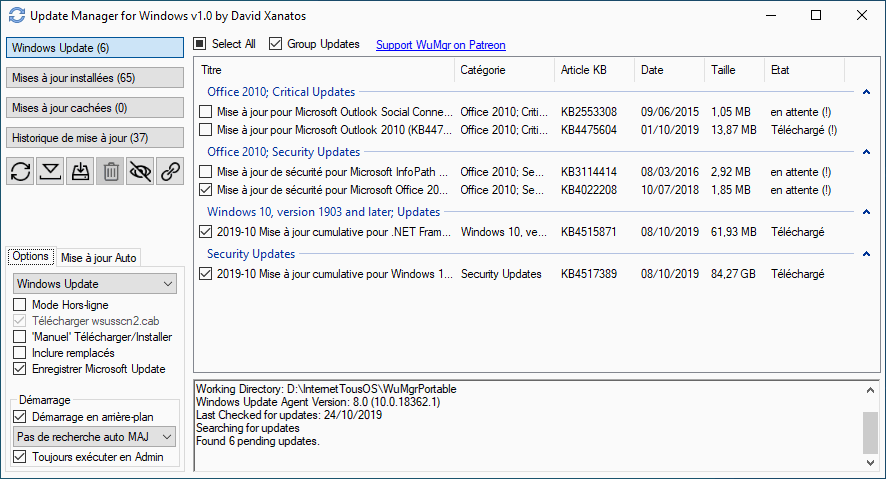
Task: Open the Pas de recherche auto MAJ dropdown
Action: 94,437
